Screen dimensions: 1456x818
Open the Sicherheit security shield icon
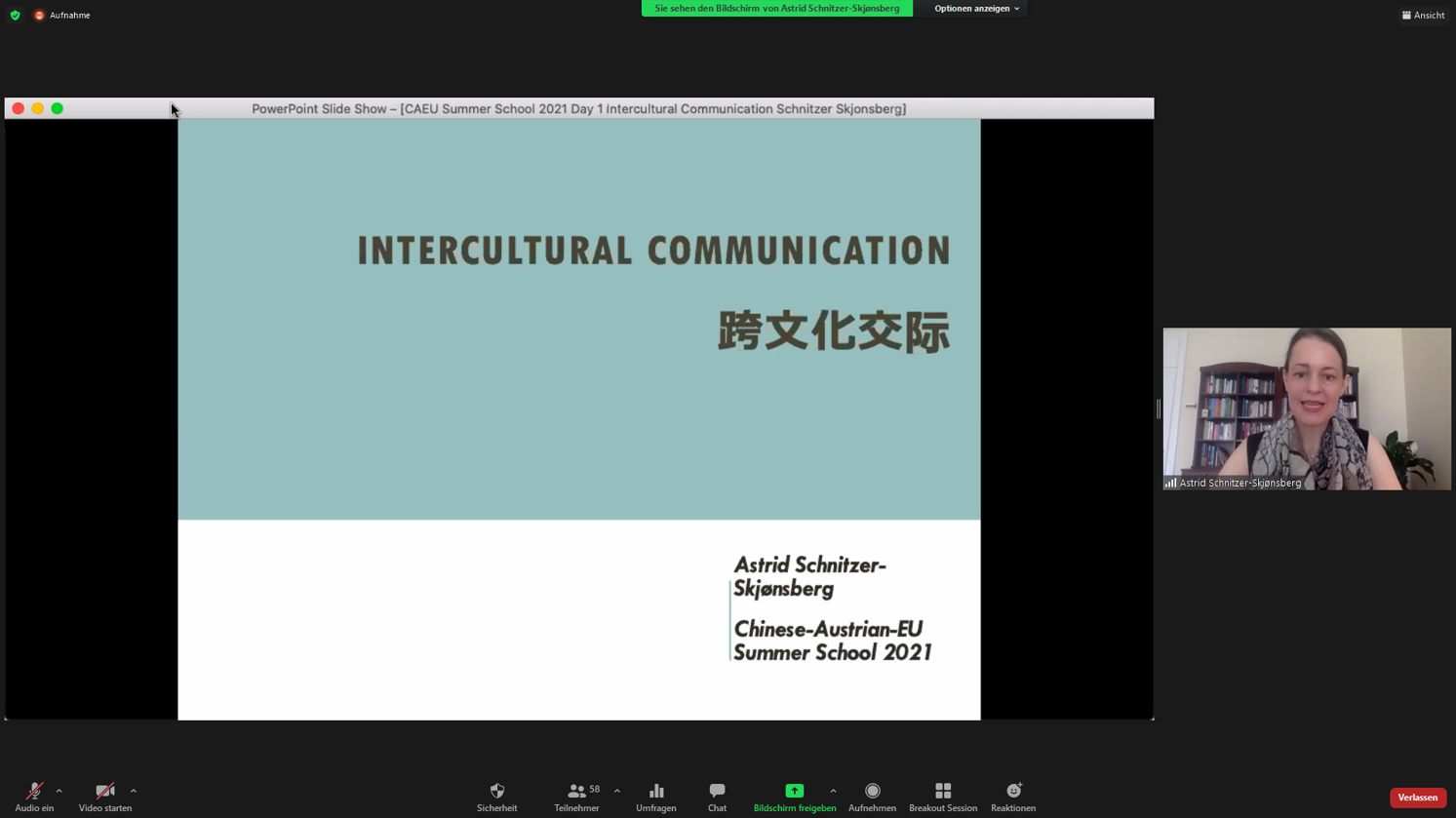pyautogui.click(x=496, y=792)
